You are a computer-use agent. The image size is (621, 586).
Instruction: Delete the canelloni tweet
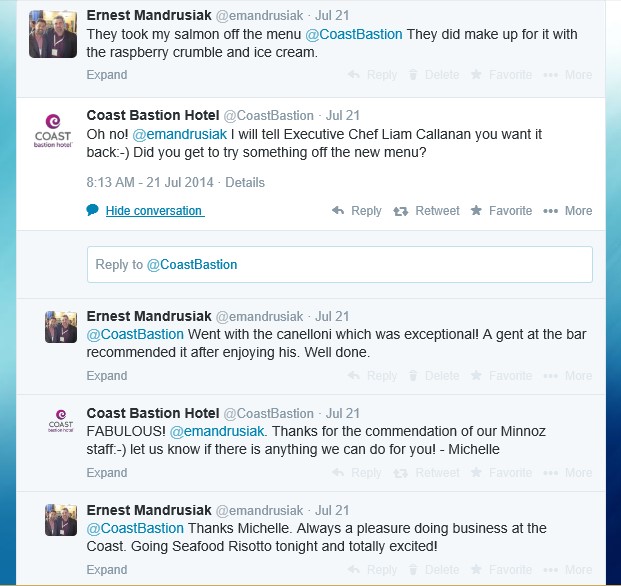pyautogui.click(x=434, y=375)
